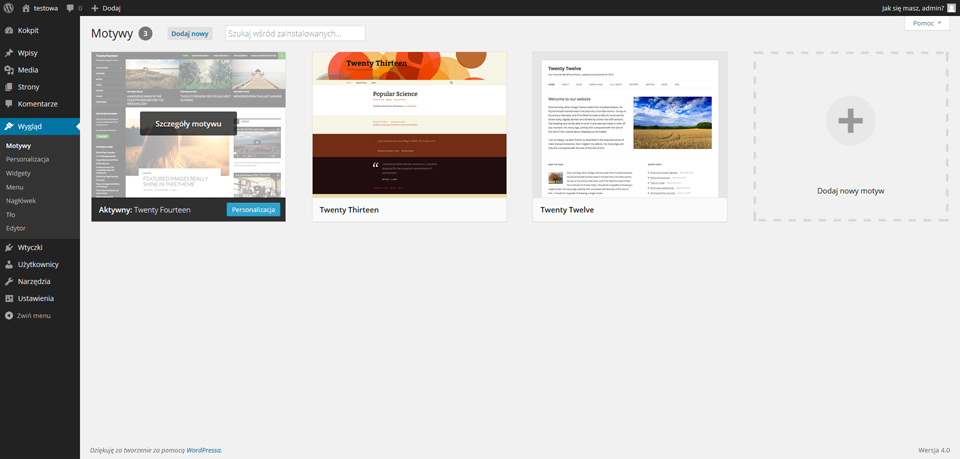
Task: Open the Kokpit menu item
Action: point(40,30)
